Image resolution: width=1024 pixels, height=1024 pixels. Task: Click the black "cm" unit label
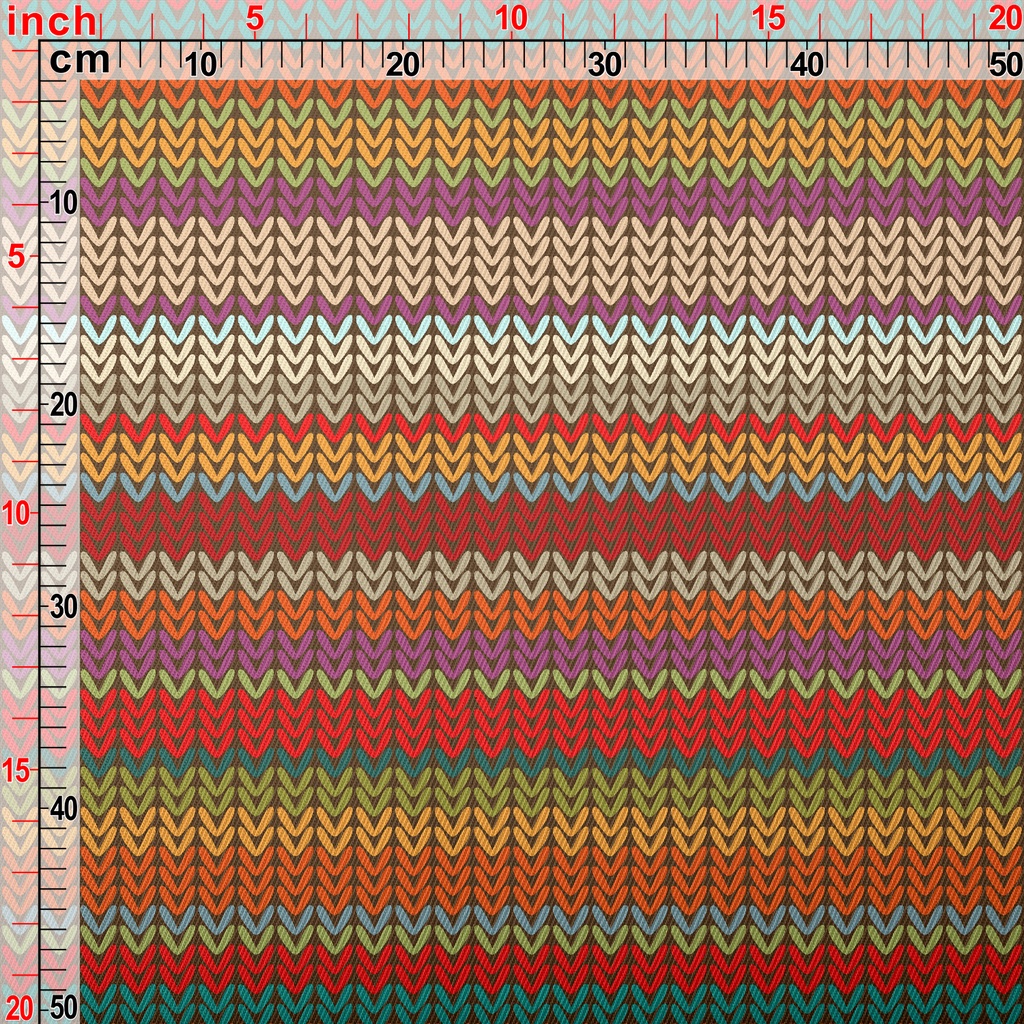80,62
